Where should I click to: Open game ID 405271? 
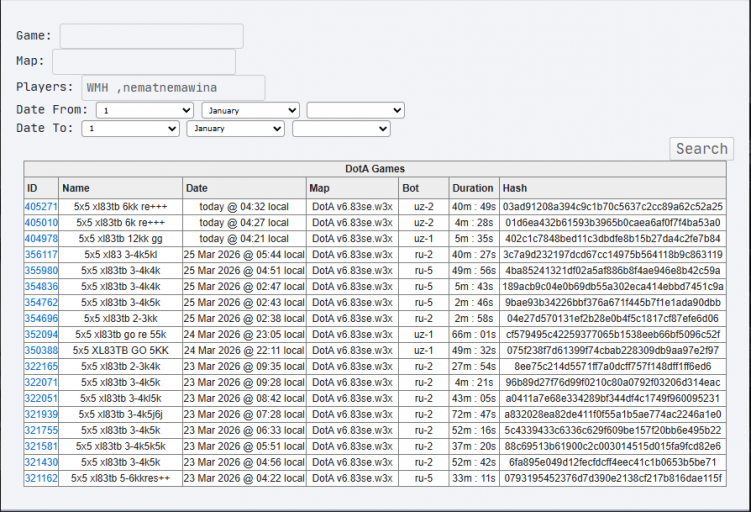[x=41, y=207]
